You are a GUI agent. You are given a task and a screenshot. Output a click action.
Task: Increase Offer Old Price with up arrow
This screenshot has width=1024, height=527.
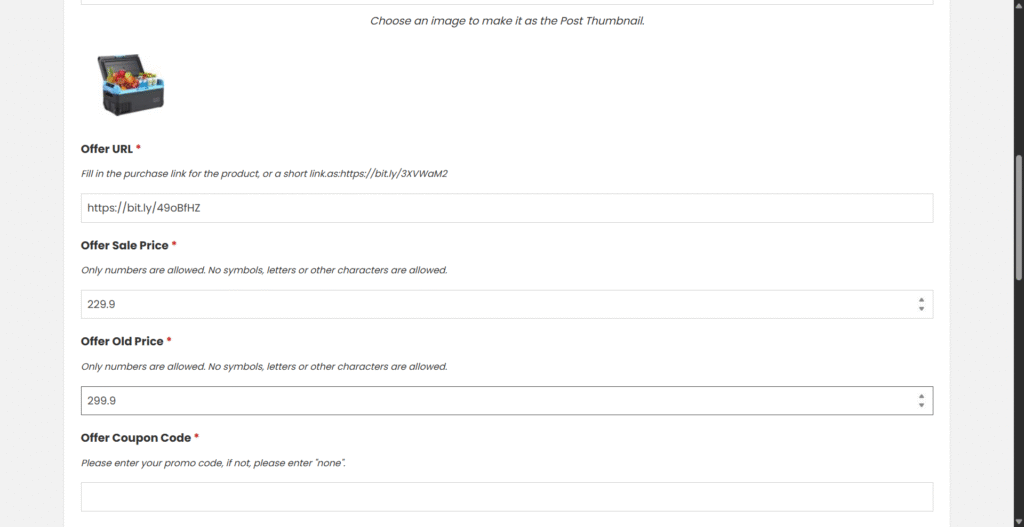click(x=921, y=395)
